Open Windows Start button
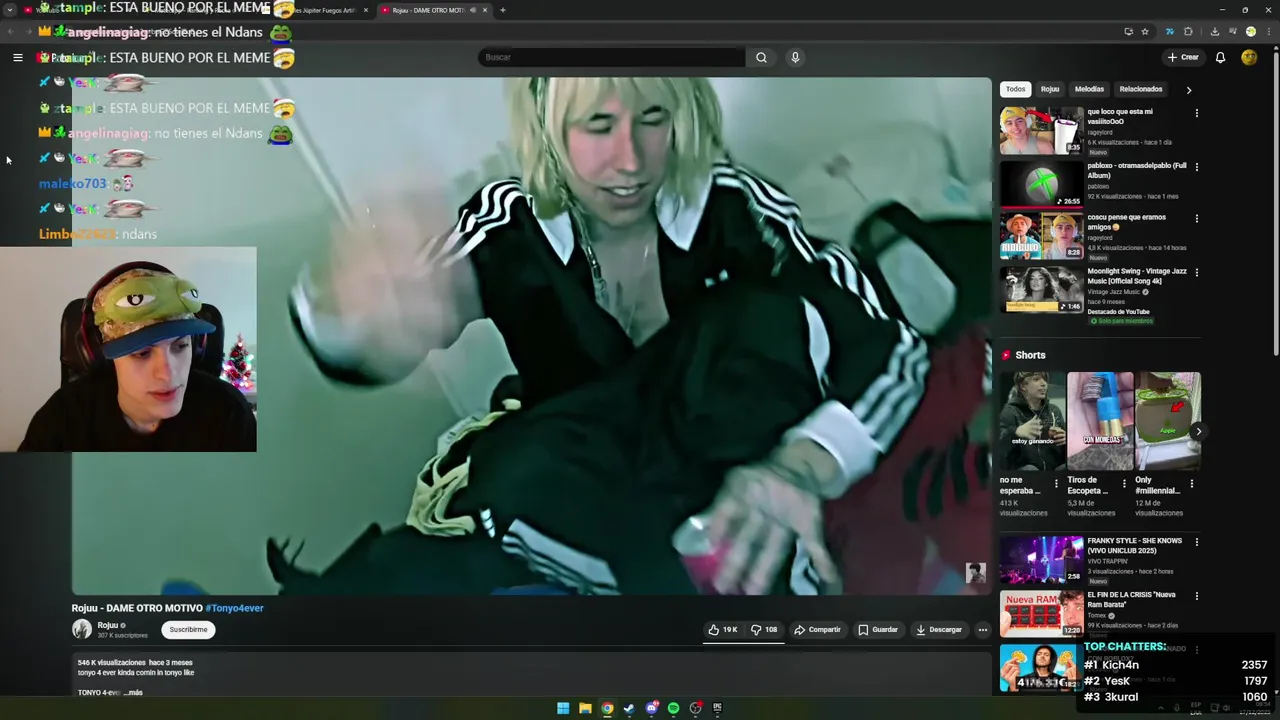 point(563,708)
